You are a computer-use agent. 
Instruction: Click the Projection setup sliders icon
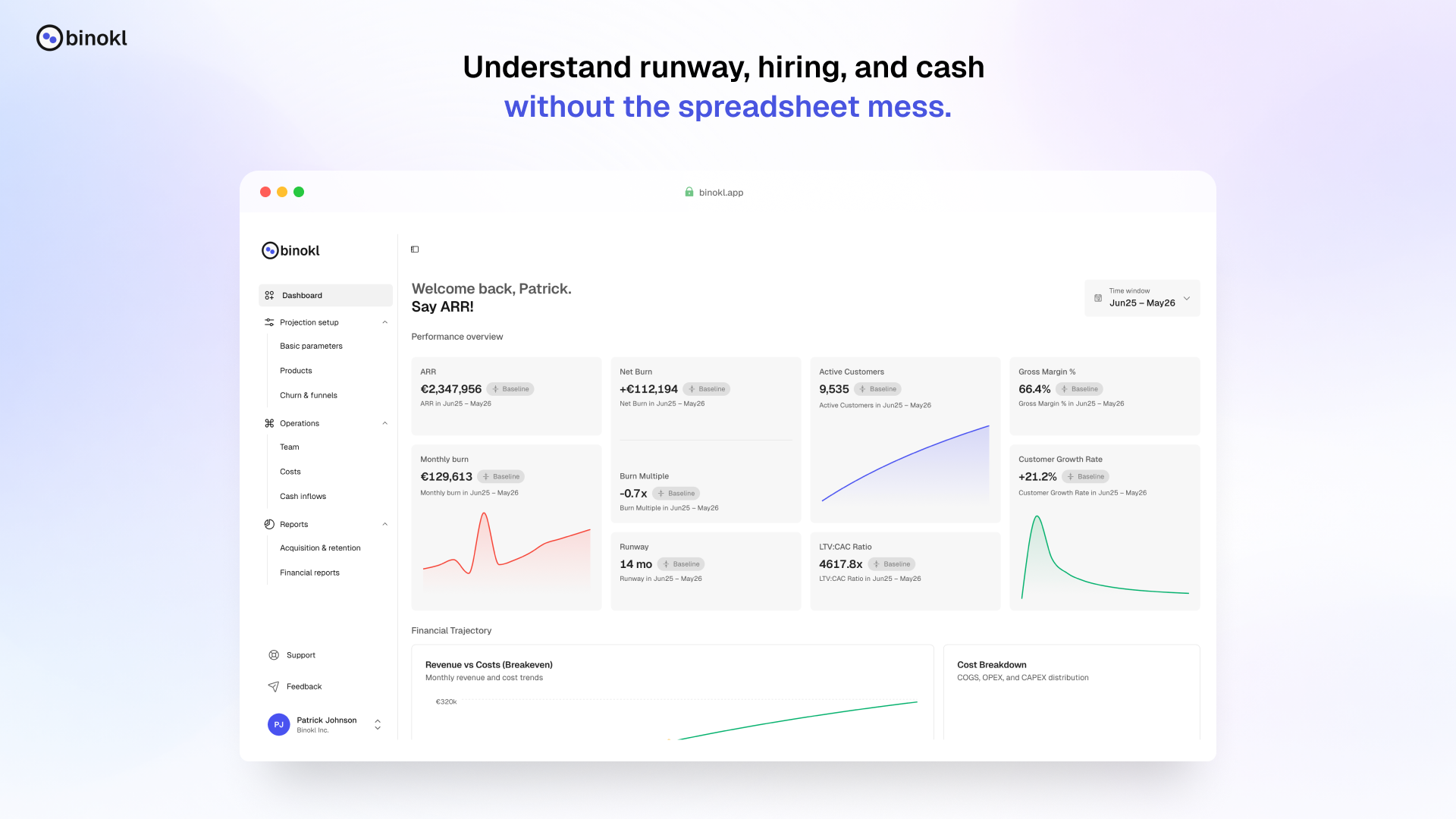pos(269,322)
